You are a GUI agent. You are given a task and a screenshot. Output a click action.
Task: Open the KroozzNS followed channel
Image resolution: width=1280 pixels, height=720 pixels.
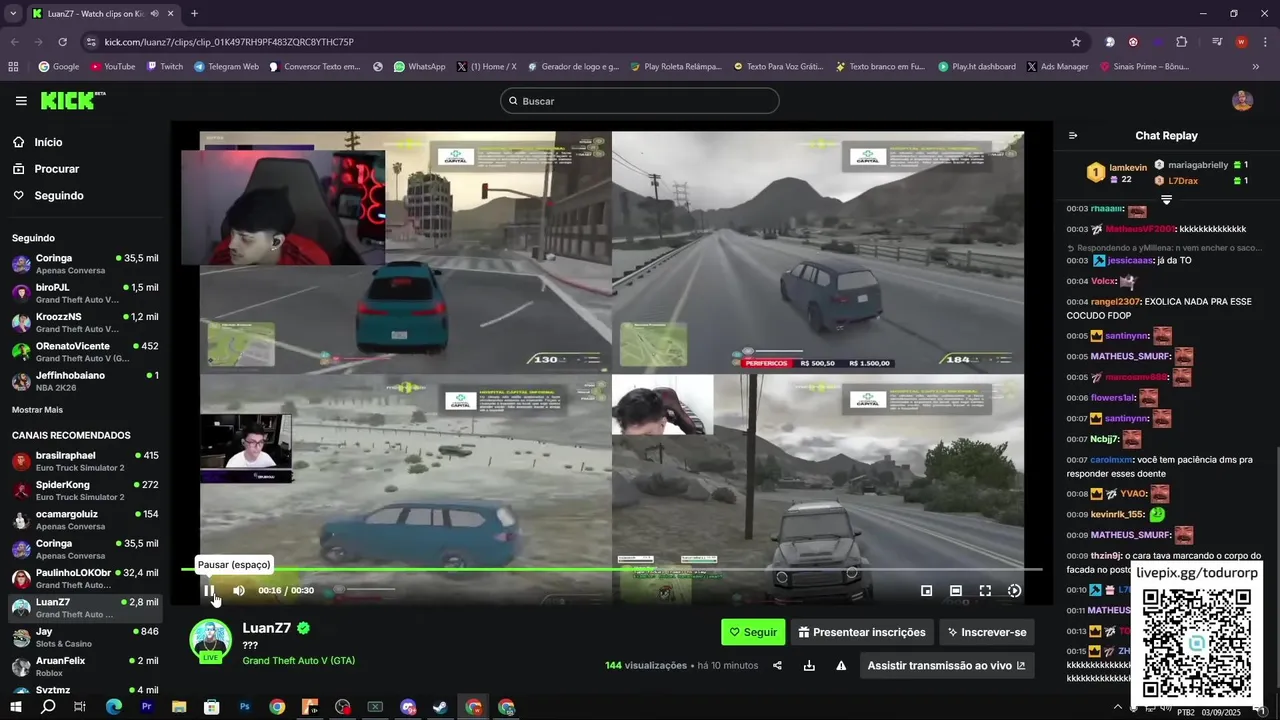coord(85,322)
